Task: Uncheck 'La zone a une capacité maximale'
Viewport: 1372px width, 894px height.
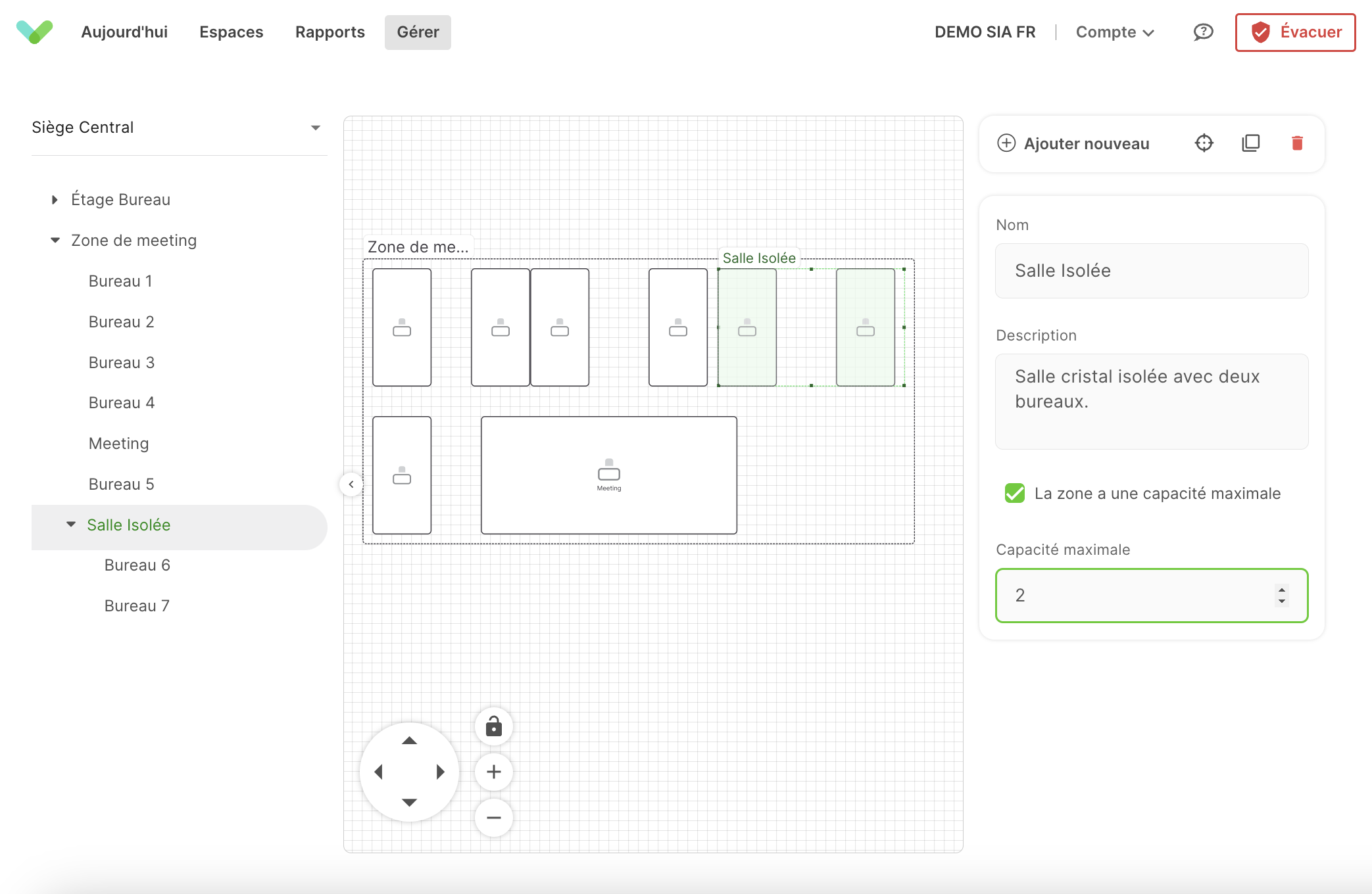Action: (x=1015, y=493)
